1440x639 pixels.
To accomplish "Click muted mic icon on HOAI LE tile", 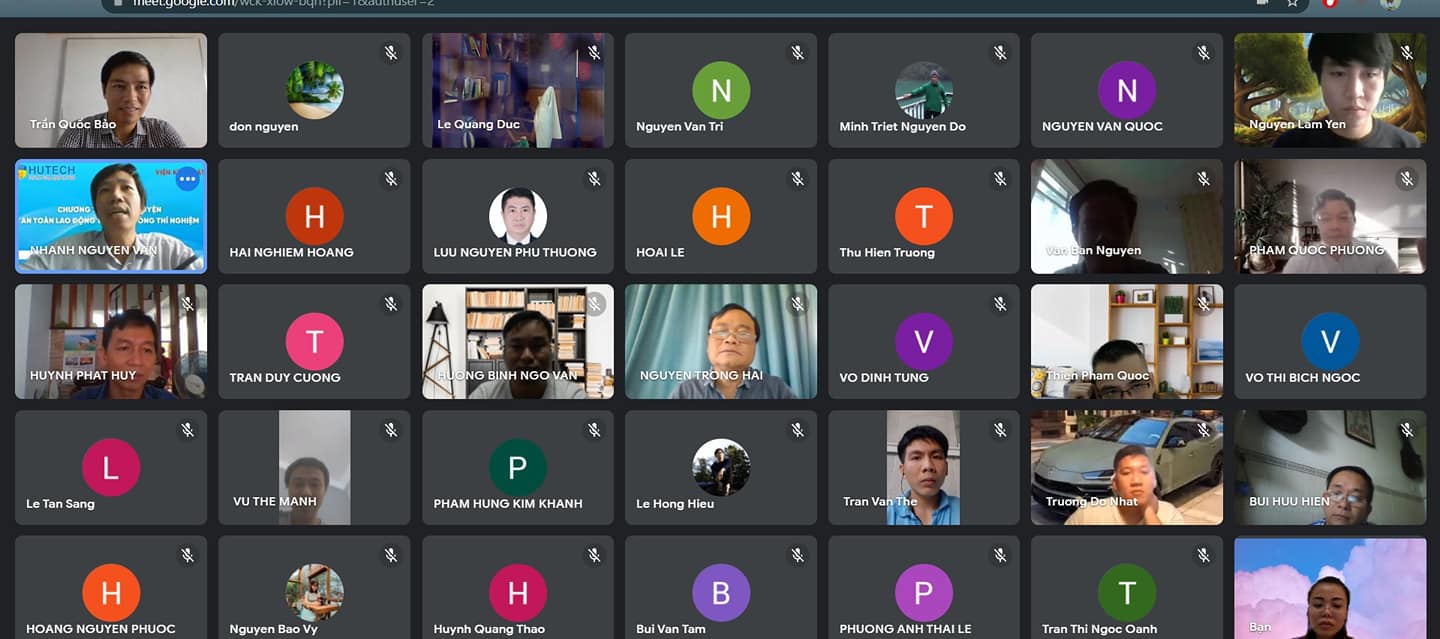I will coord(797,179).
